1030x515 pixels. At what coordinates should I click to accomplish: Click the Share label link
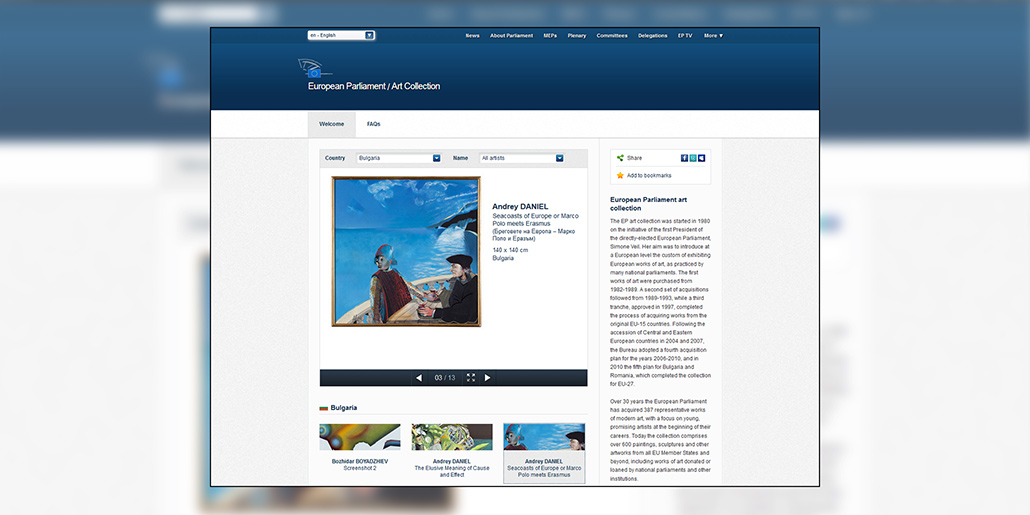click(x=635, y=158)
